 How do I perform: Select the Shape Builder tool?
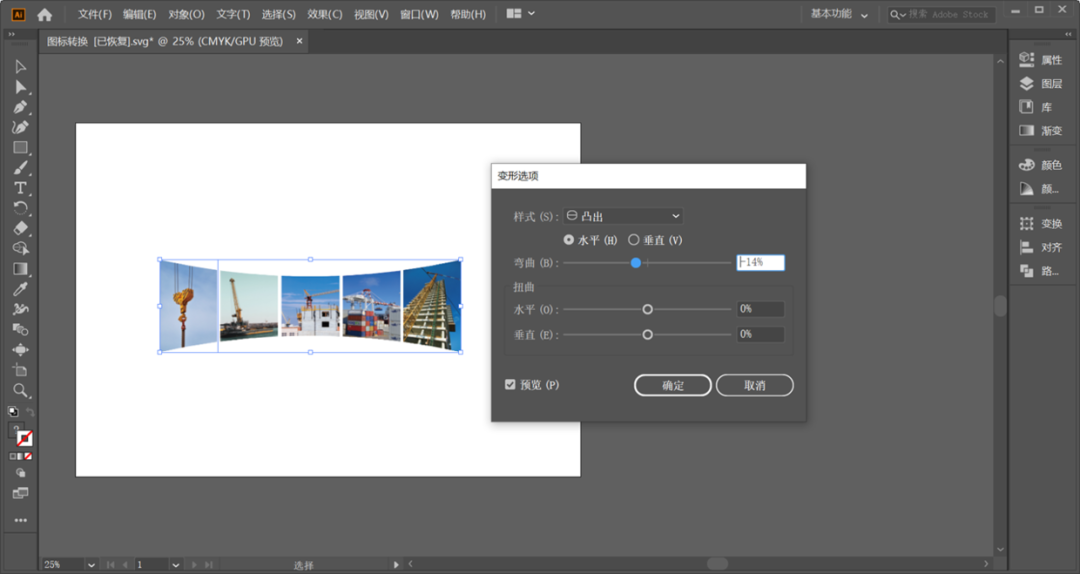pos(20,248)
